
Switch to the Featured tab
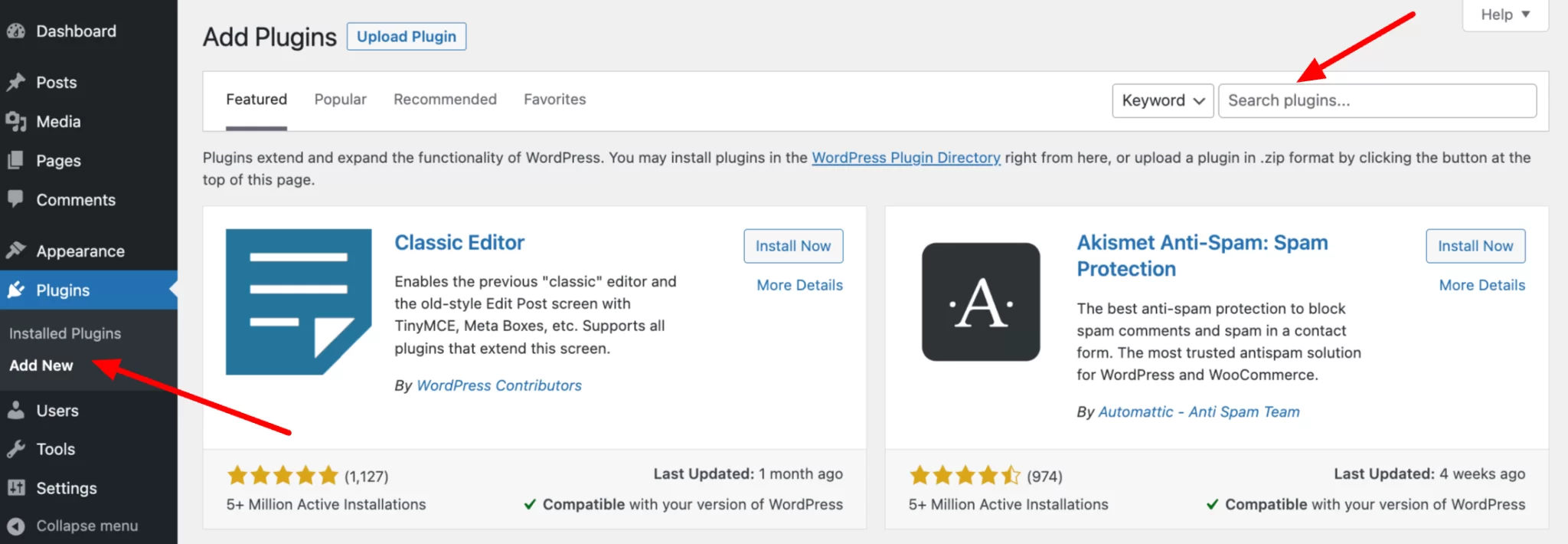pyautogui.click(x=256, y=100)
